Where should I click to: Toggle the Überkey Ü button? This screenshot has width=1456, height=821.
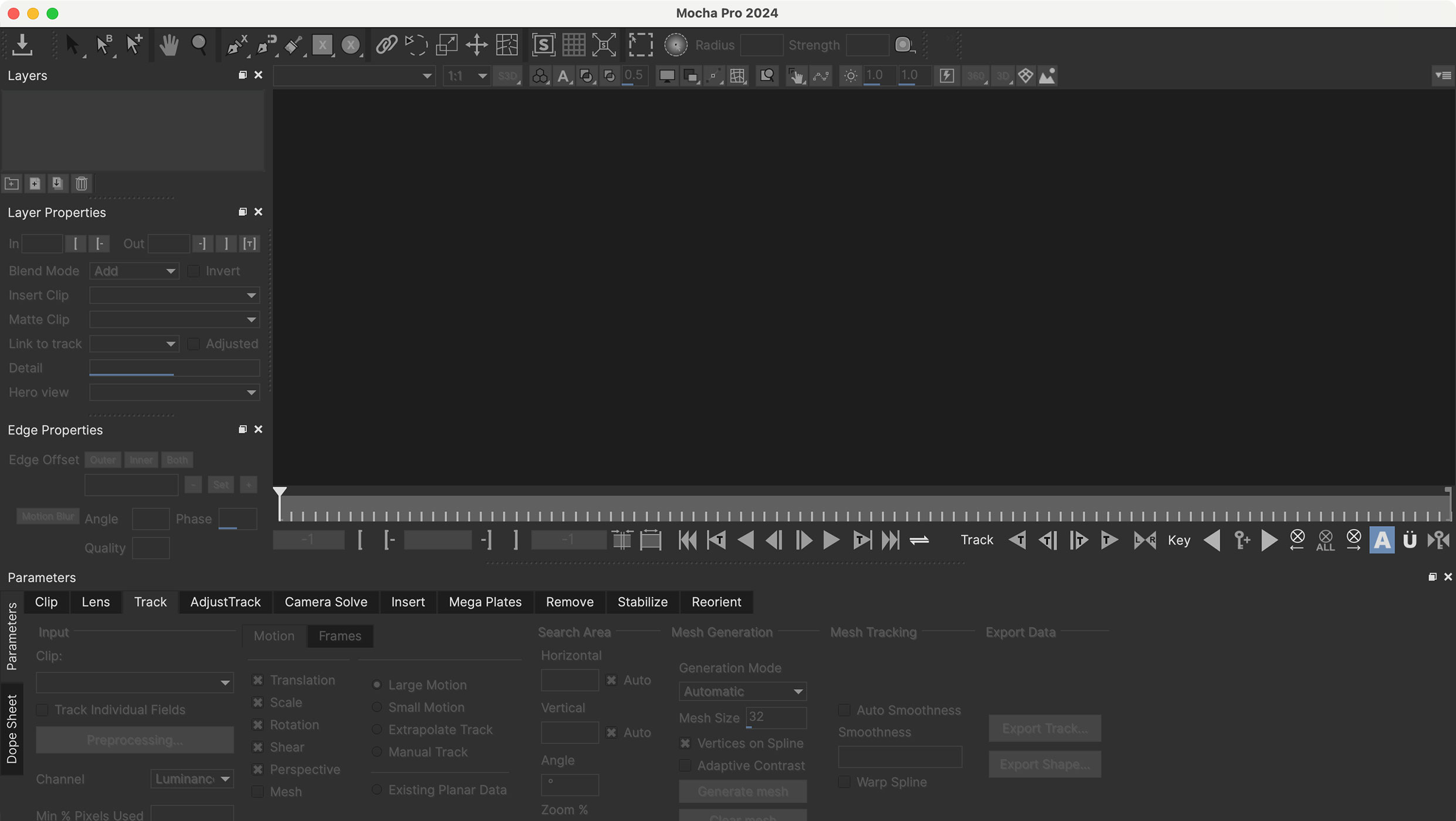tap(1410, 540)
